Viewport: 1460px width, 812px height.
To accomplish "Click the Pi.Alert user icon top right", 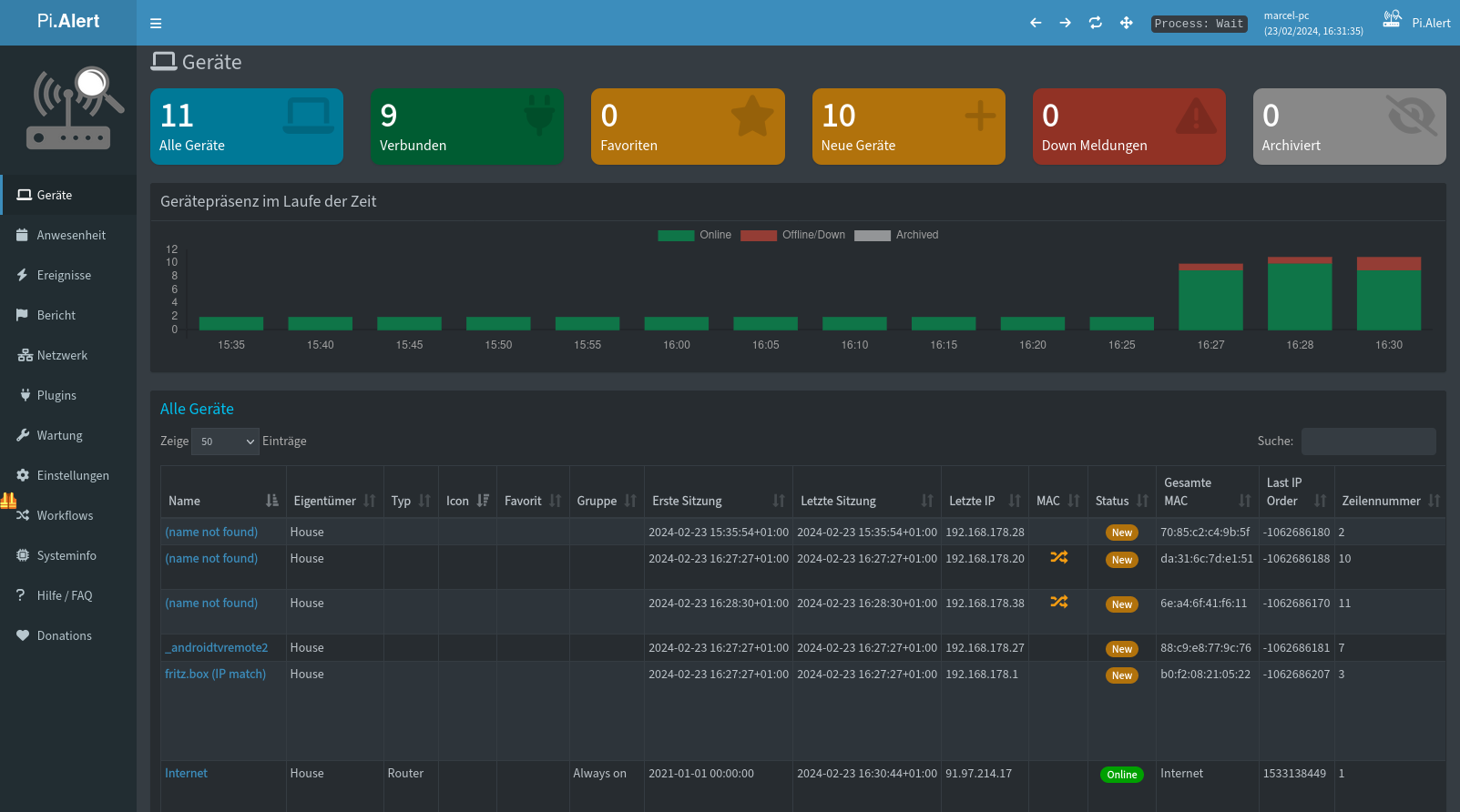I will 1392,19.
